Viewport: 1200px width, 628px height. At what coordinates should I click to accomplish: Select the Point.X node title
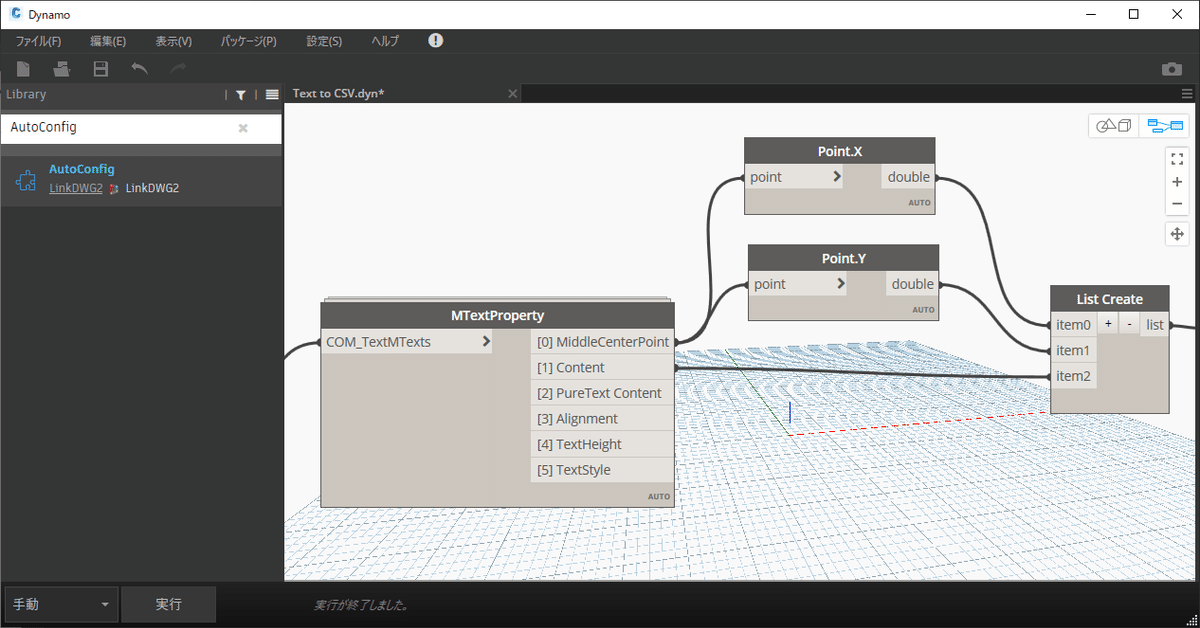point(840,151)
